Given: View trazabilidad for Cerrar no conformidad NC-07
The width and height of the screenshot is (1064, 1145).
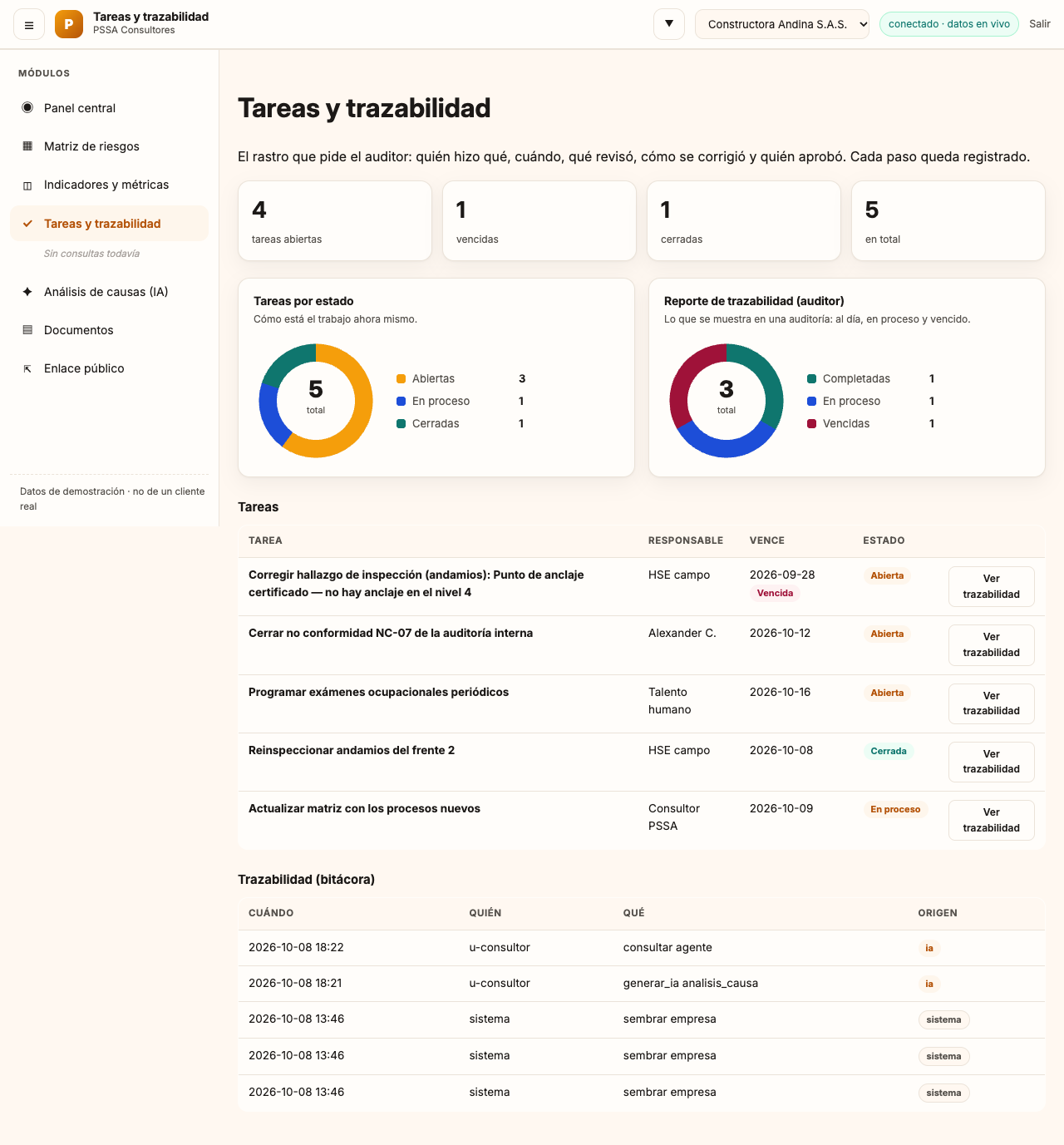Looking at the screenshot, I should 991,644.
